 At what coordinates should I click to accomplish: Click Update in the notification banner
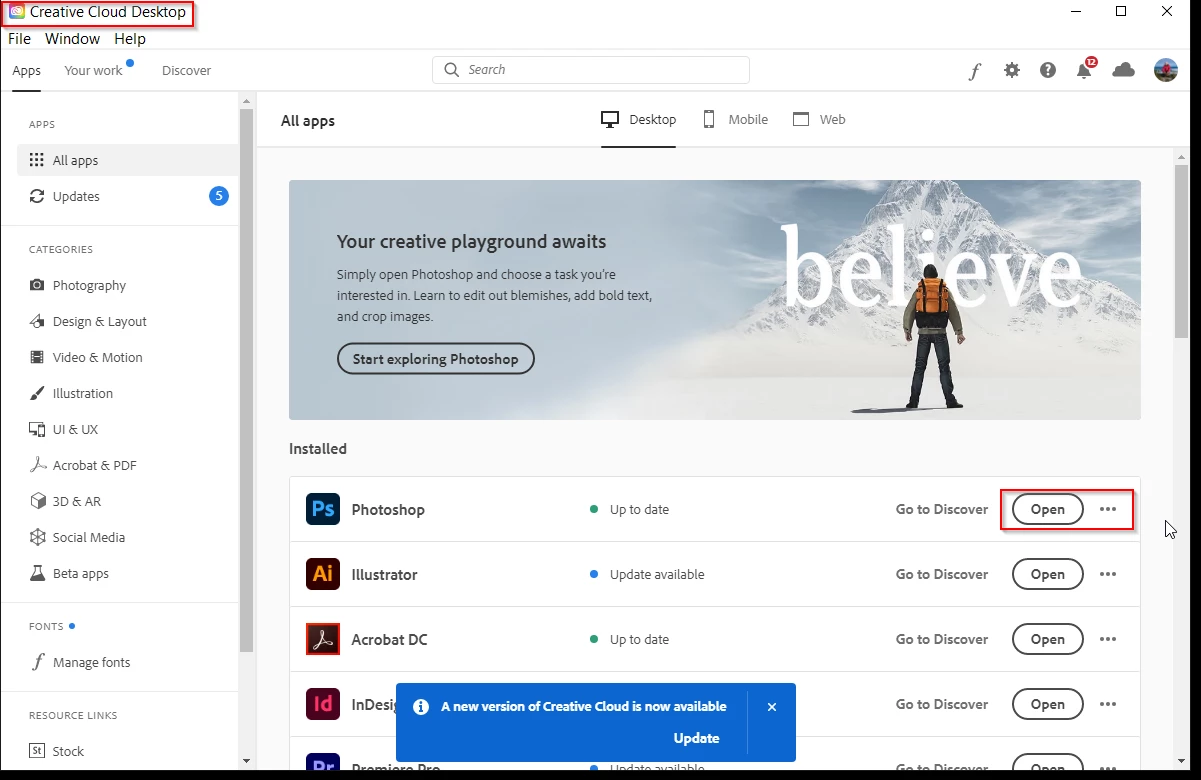tap(697, 738)
